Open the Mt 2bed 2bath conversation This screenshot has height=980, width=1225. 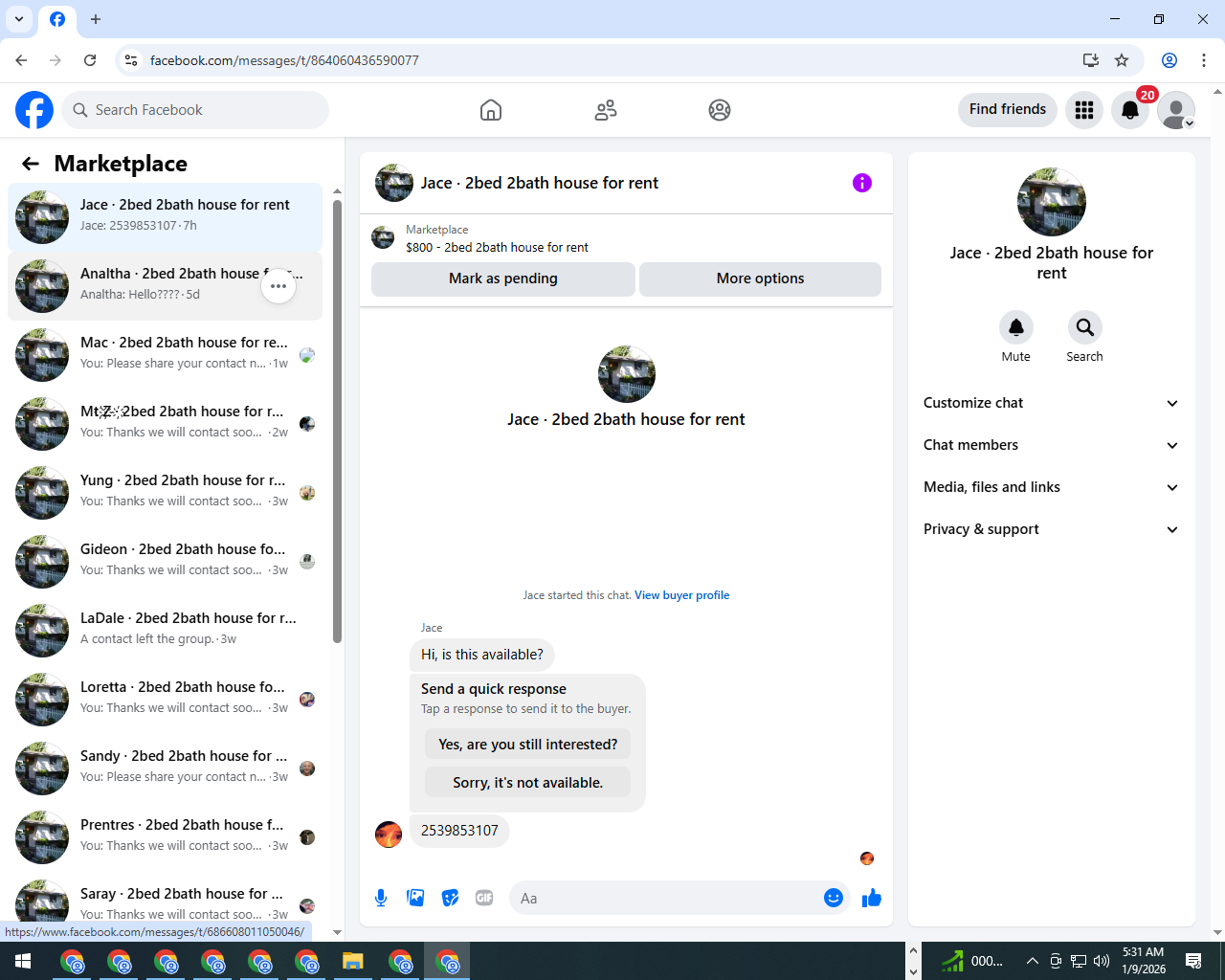tap(165, 424)
